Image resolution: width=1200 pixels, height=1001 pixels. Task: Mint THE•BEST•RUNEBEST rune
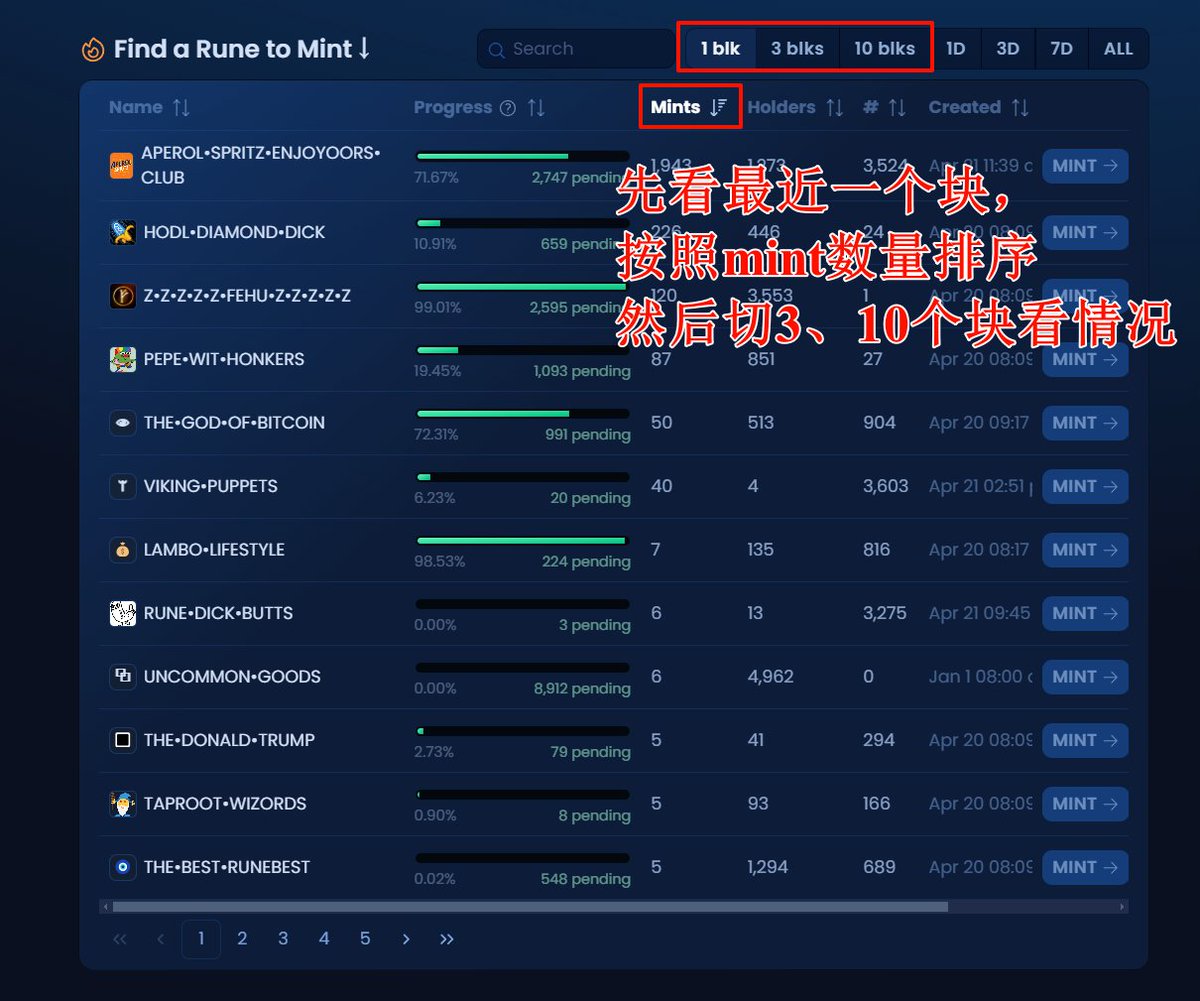tap(1085, 867)
